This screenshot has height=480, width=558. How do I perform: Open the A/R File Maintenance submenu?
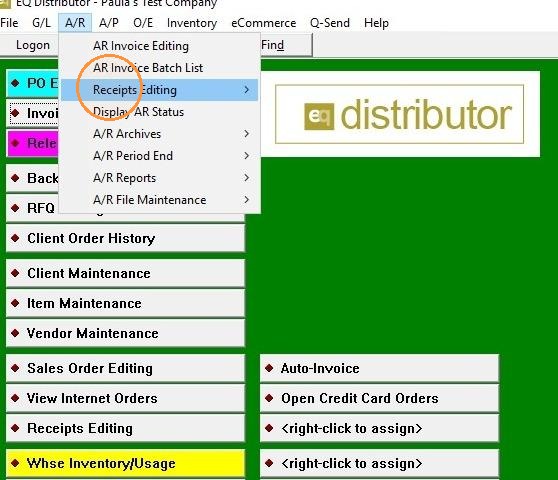159,200
